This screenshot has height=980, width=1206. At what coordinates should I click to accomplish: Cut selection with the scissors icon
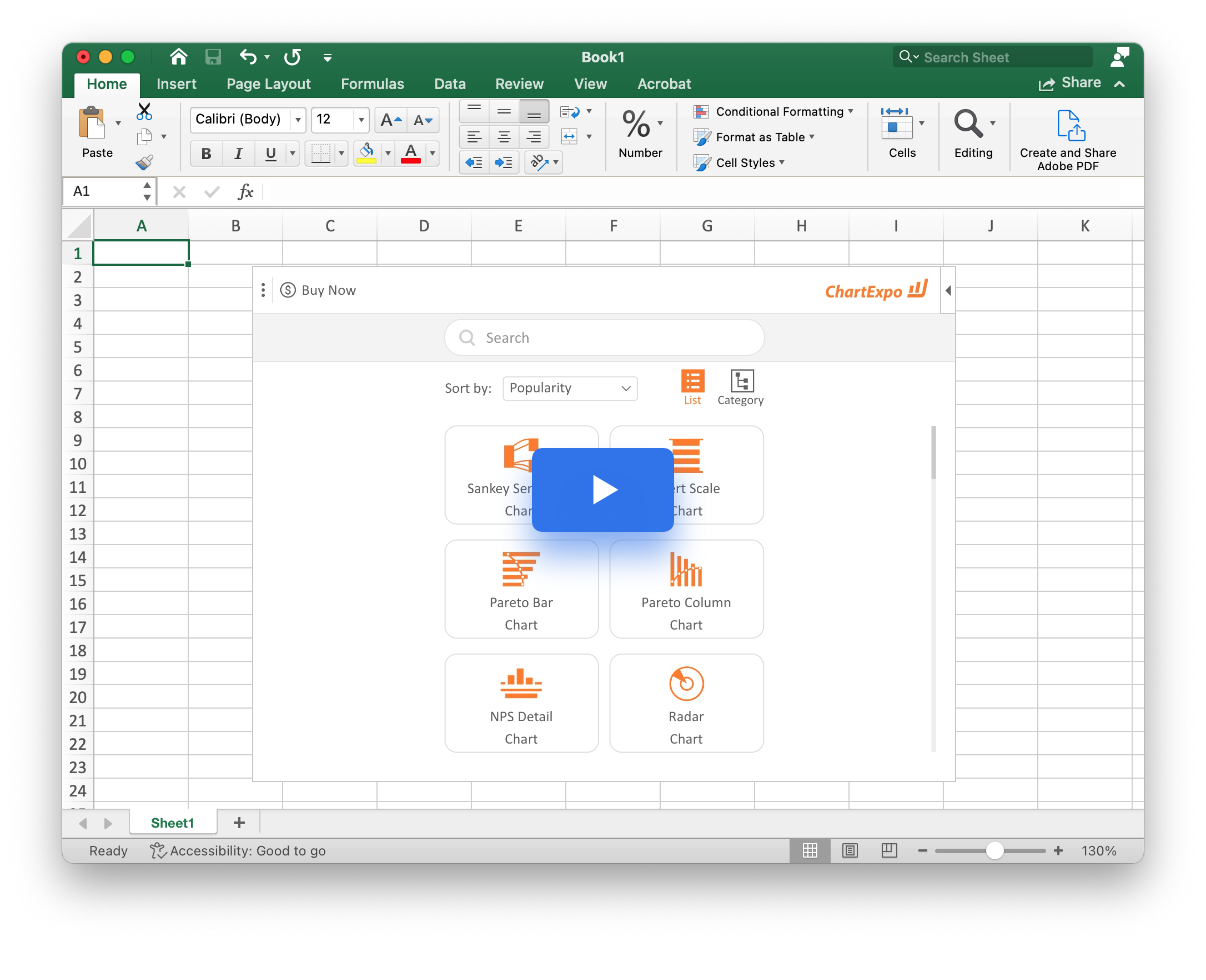pos(144,111)
